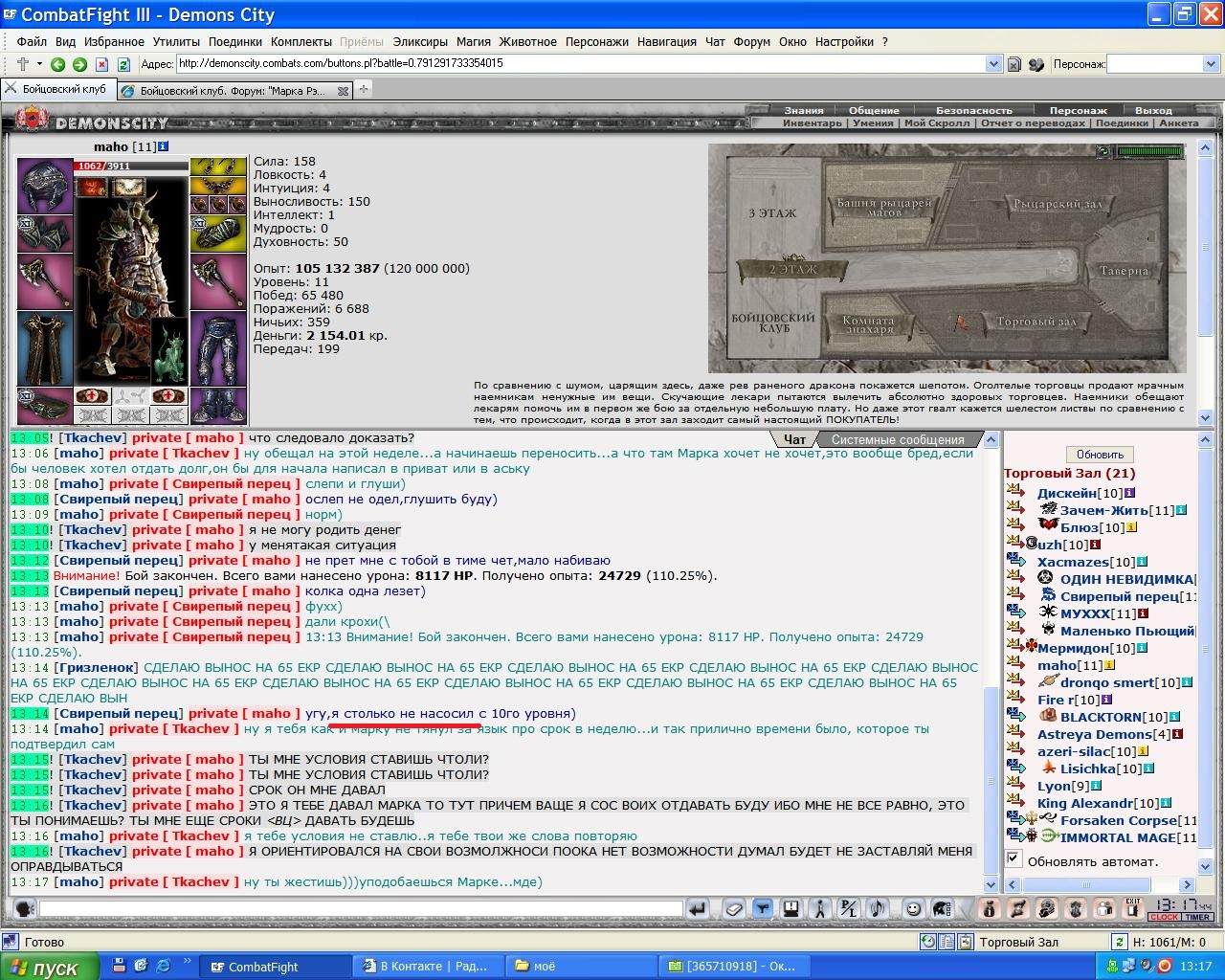Open the Магия menu
Viewport: 1225px width, 980px height.
[474, 41]
